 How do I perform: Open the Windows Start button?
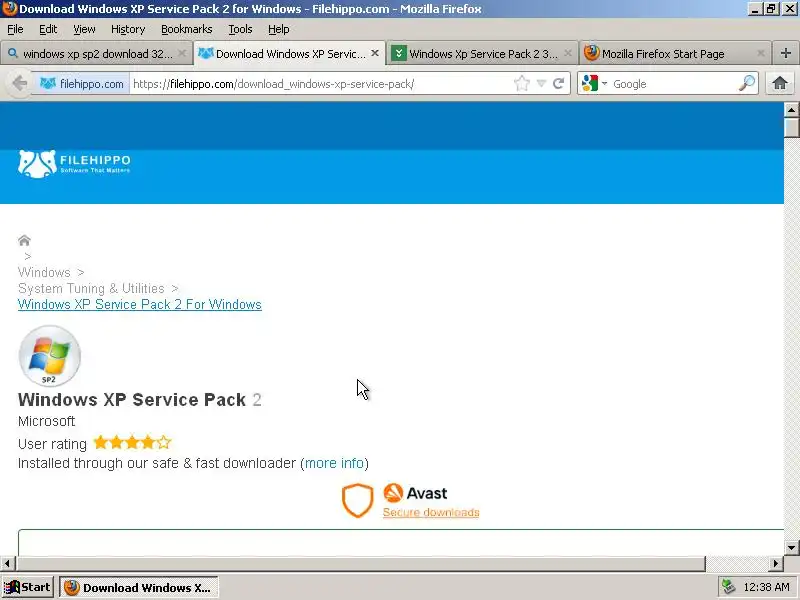[x=28, y=587]
